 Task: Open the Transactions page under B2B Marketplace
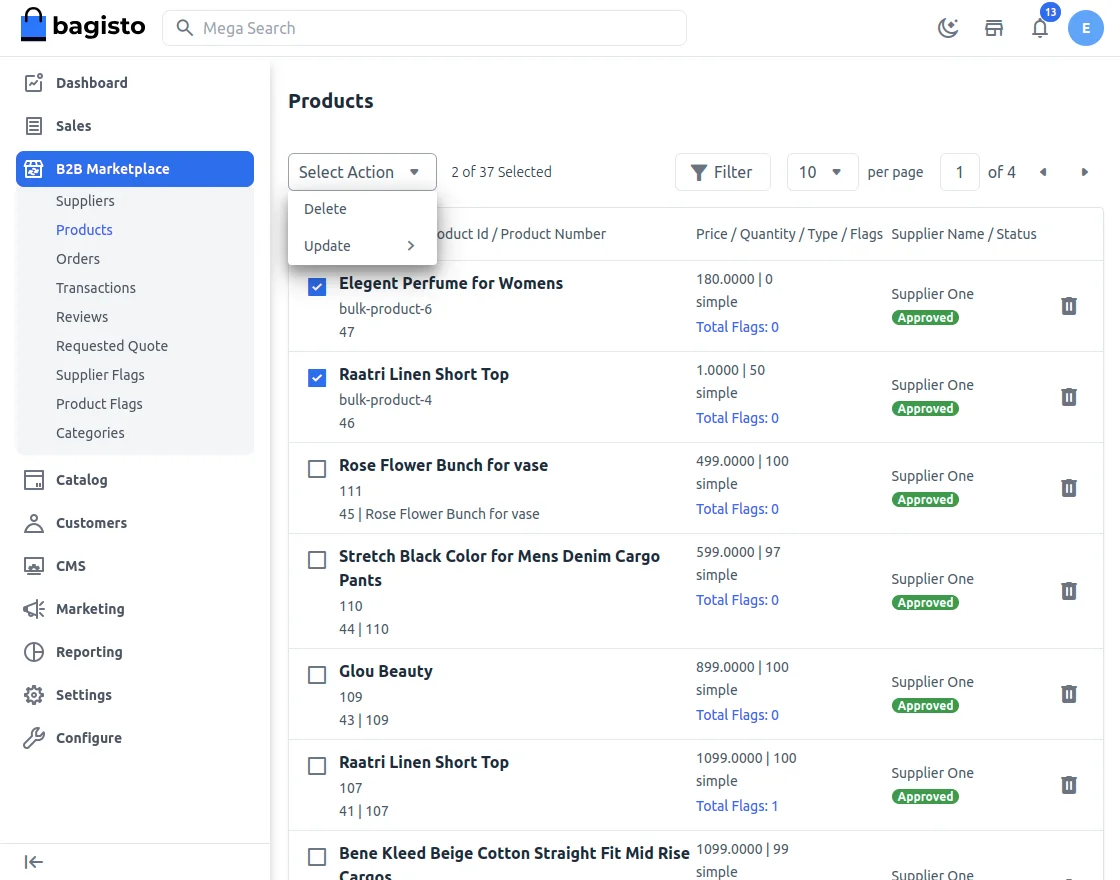point(96,287)
